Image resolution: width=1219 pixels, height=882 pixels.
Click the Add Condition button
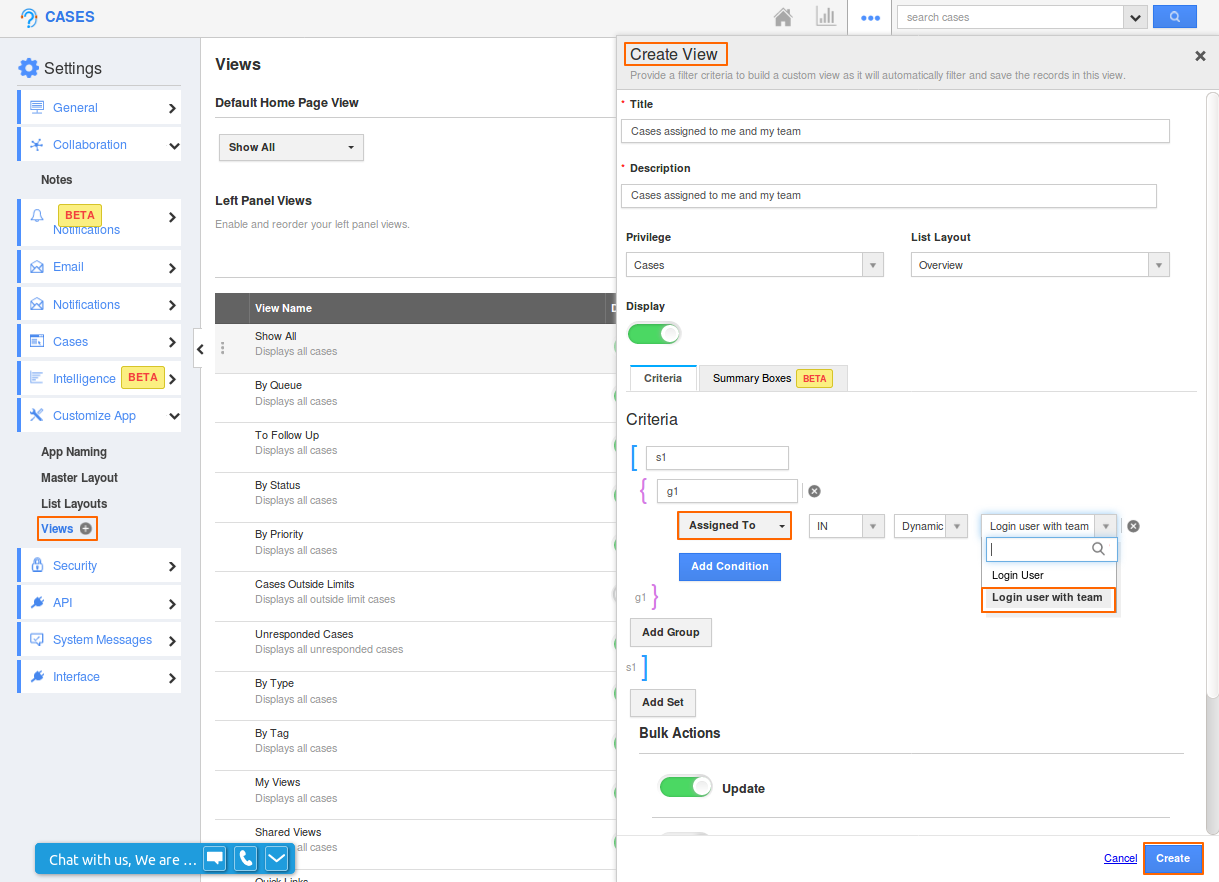click(x=729, y=566)
